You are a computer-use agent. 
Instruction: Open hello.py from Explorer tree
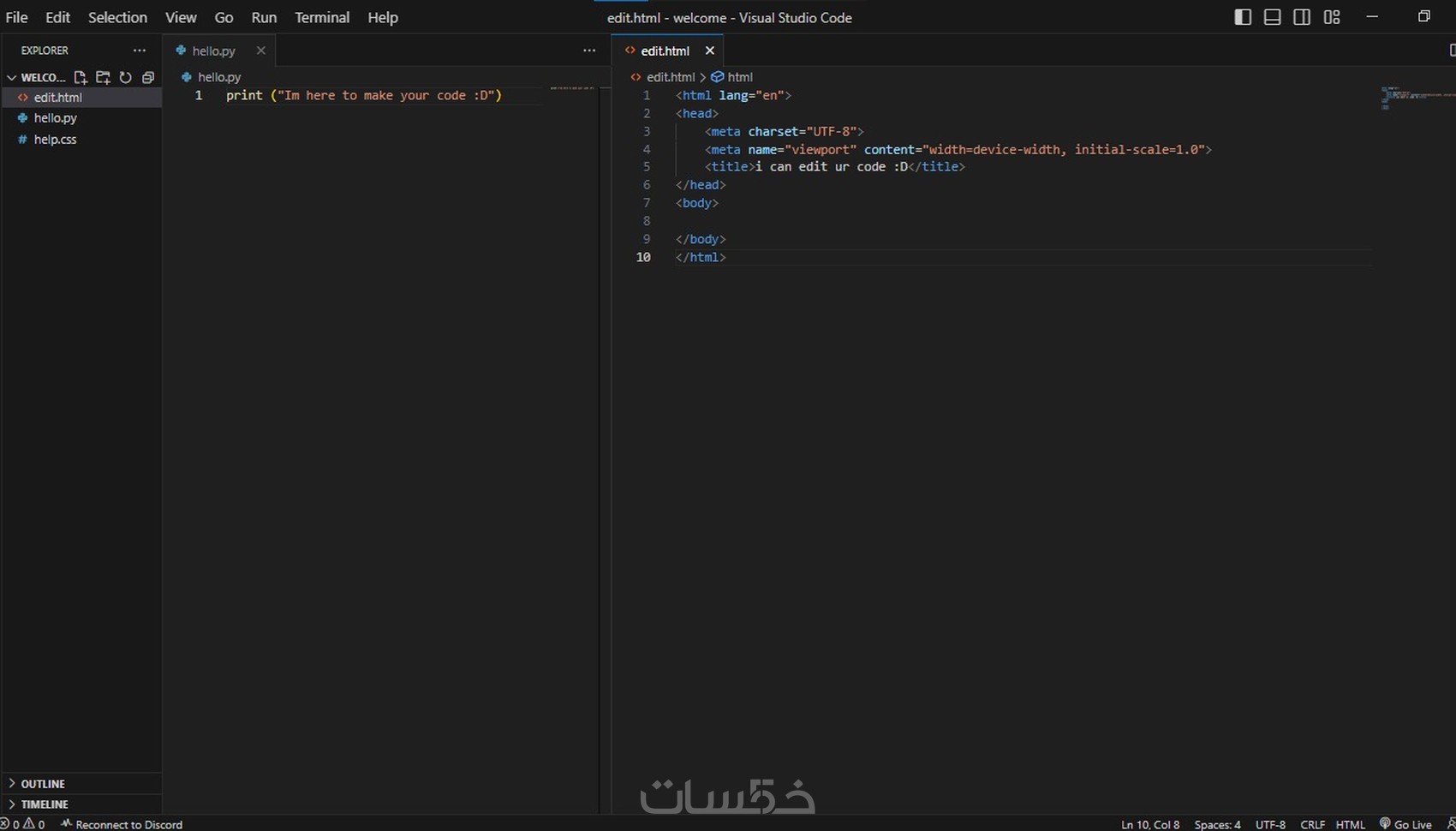(81, 118)
